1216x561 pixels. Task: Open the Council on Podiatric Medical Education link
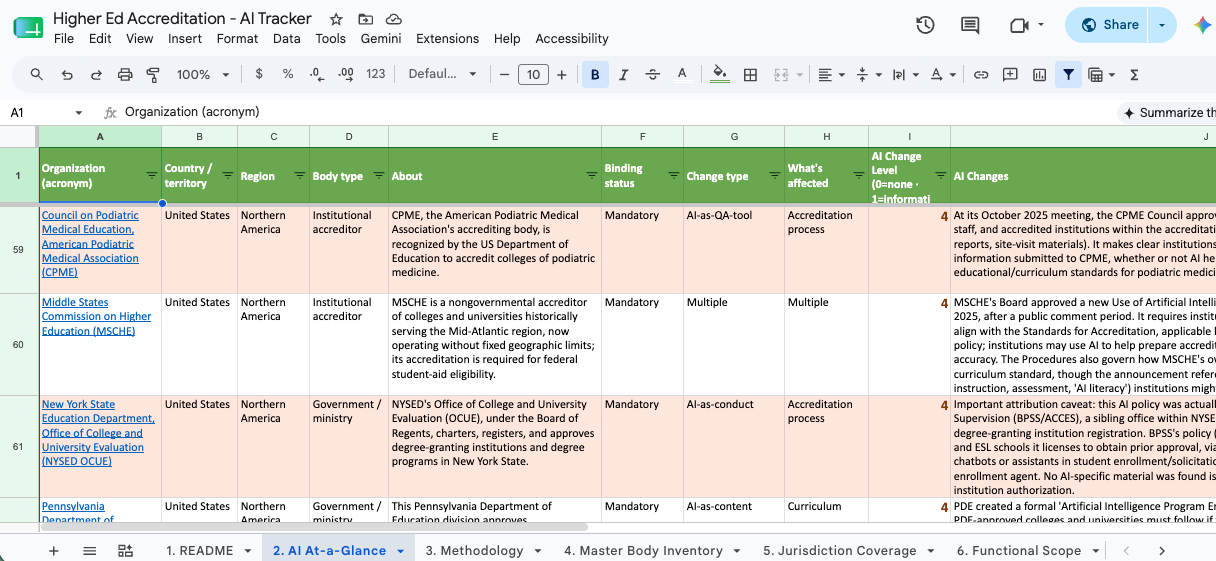point(90,244)
